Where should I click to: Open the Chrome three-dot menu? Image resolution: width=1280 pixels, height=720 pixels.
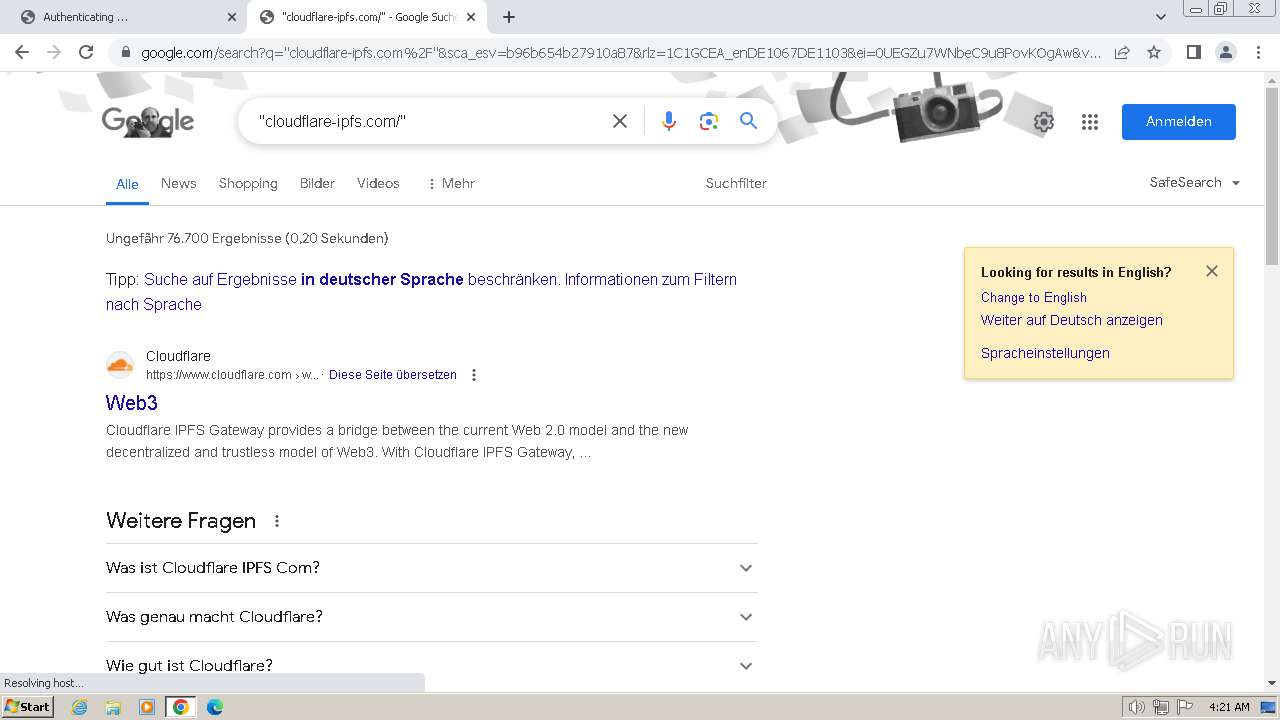(x=1259, y=52)
